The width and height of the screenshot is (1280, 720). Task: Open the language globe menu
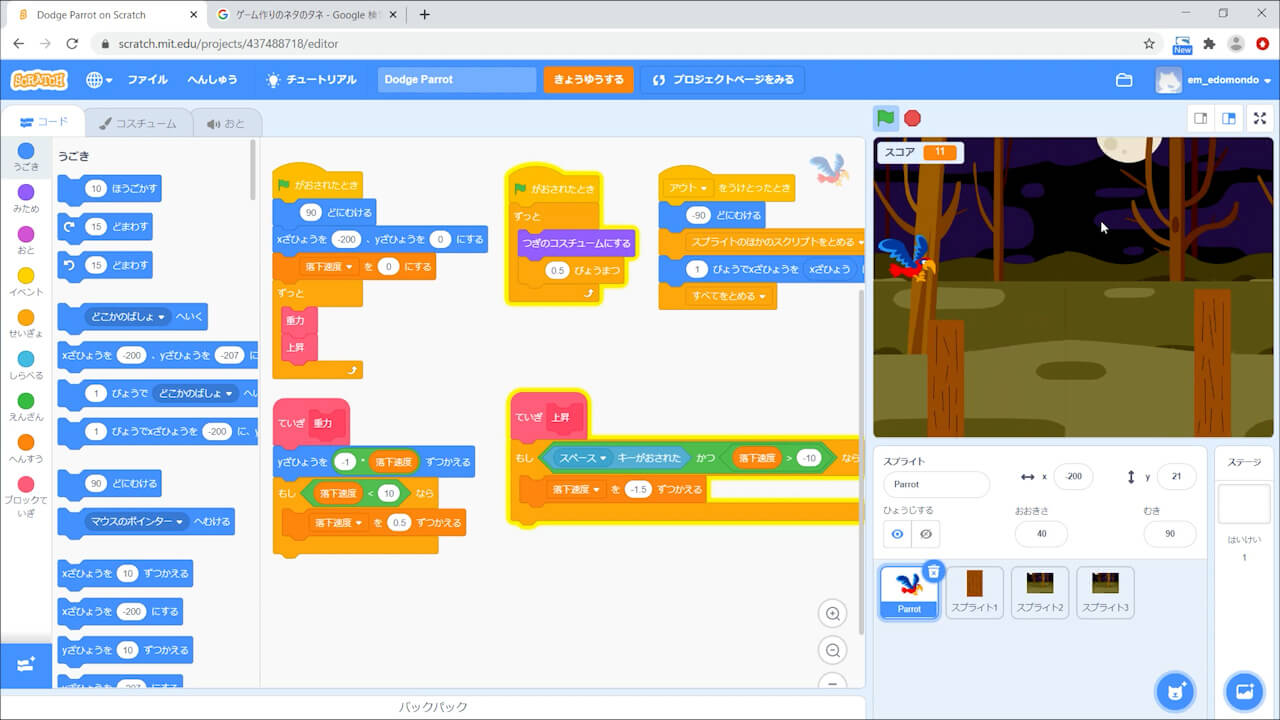coord(99,80)
